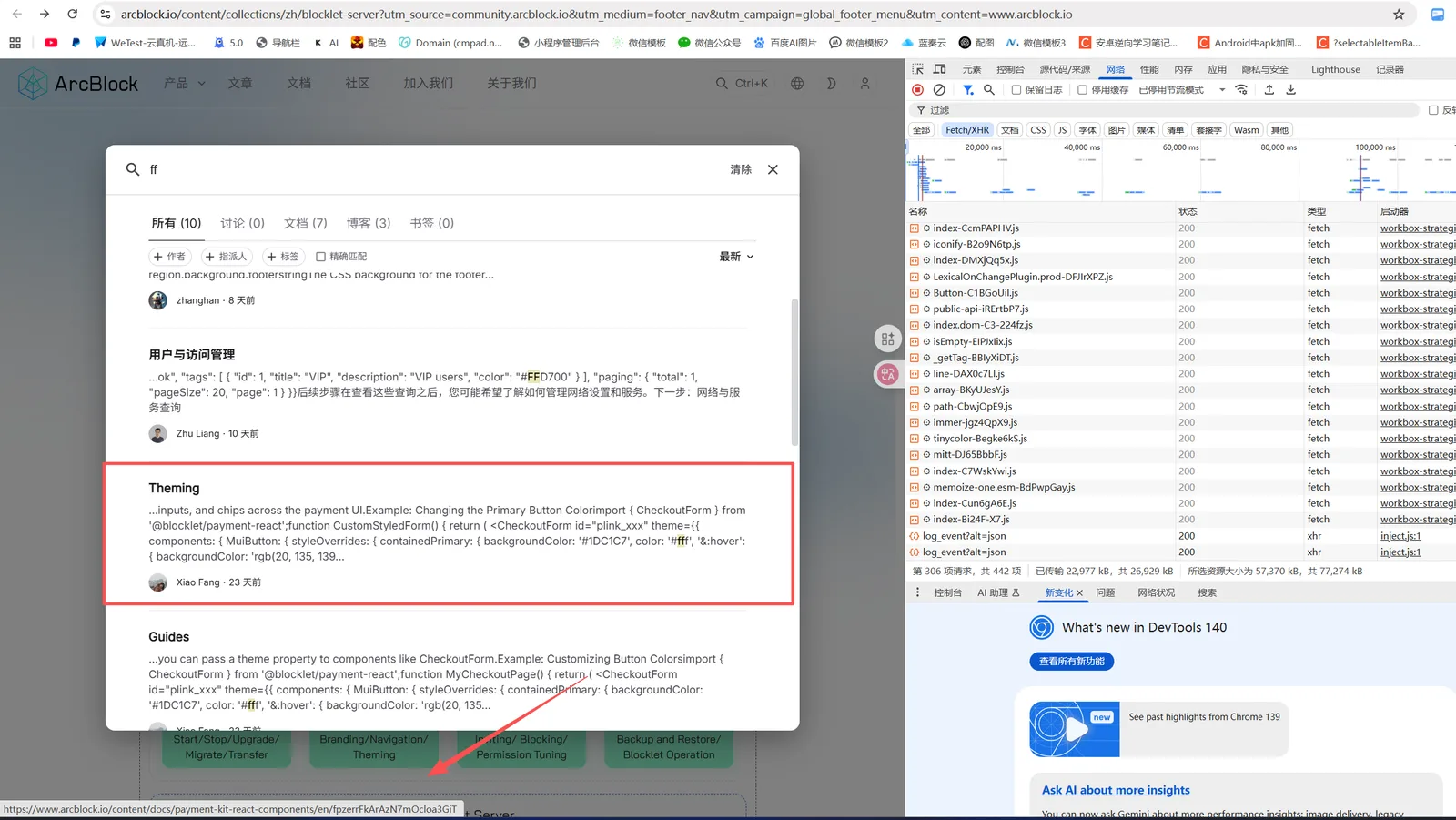
Task: Click the red translate floating icon
Action: tap(887, 373)
